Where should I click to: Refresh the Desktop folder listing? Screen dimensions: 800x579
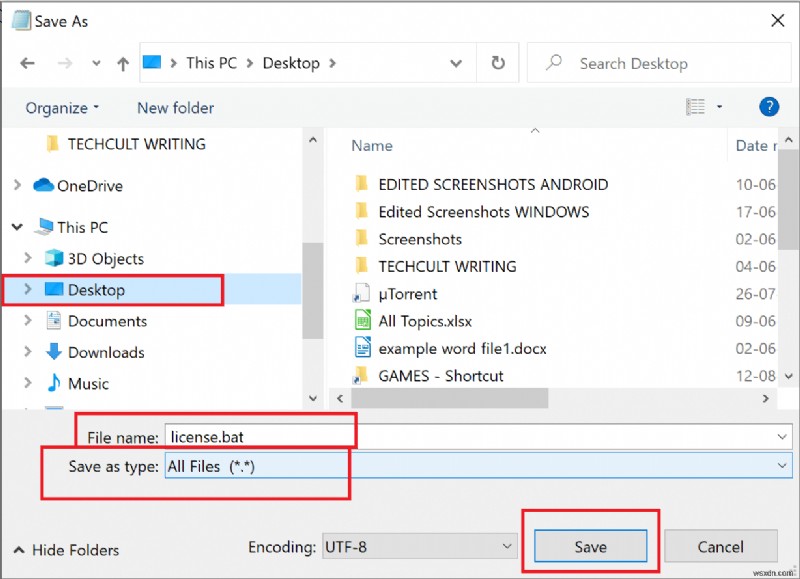[497, 63]
